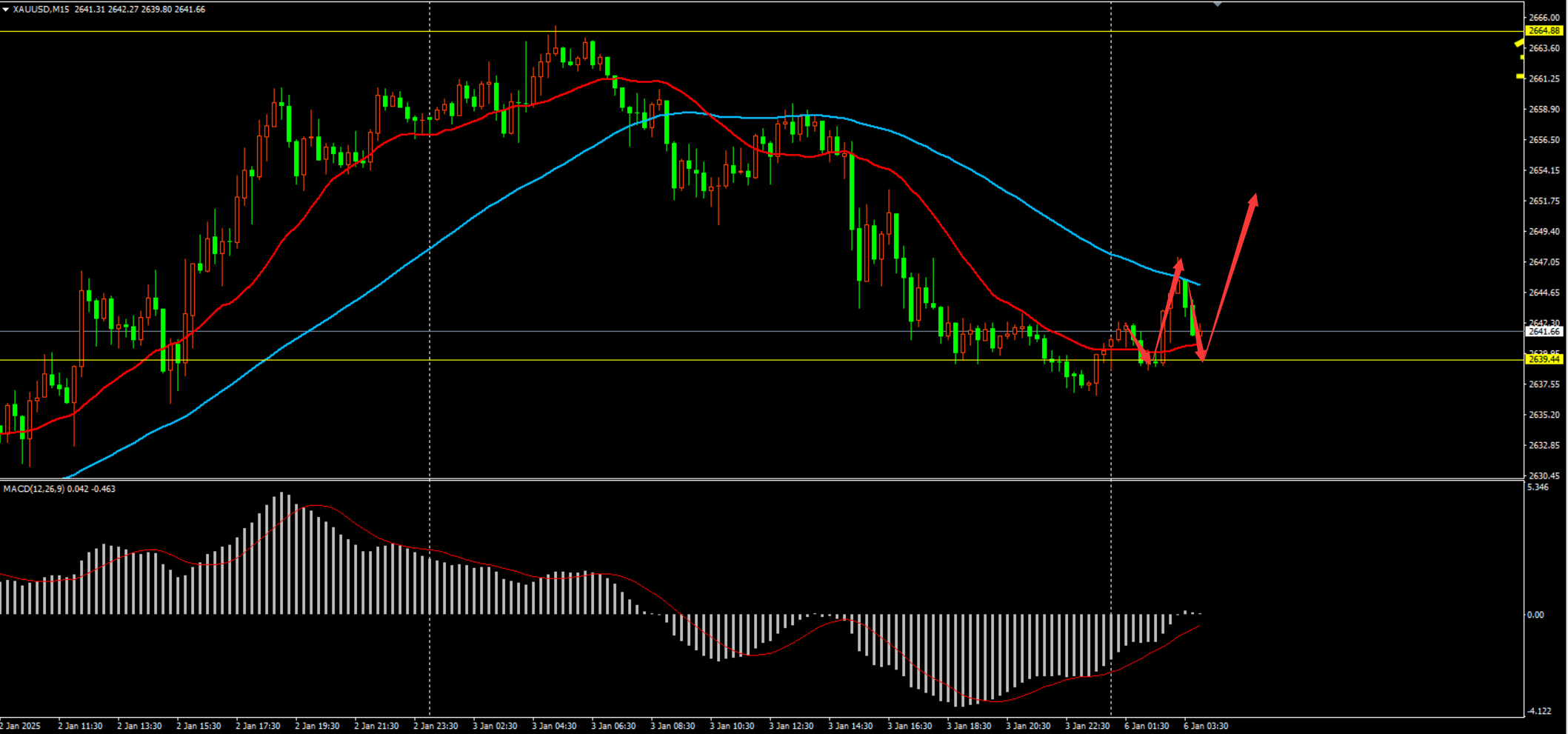This screenshot has width=1568, height=734.
Task: Click the 2663.60 price scale value
Action: [x=1544, y=48]
